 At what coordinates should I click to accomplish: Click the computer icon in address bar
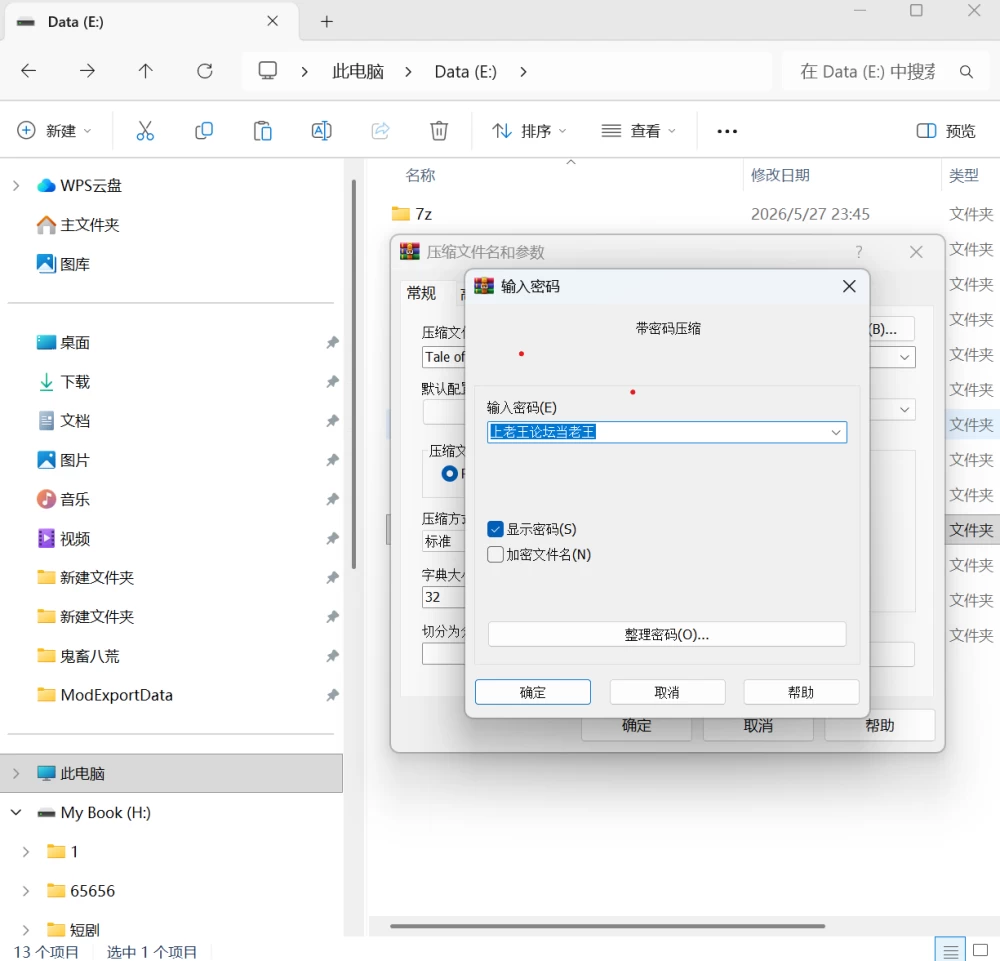[x=268, y=71]
